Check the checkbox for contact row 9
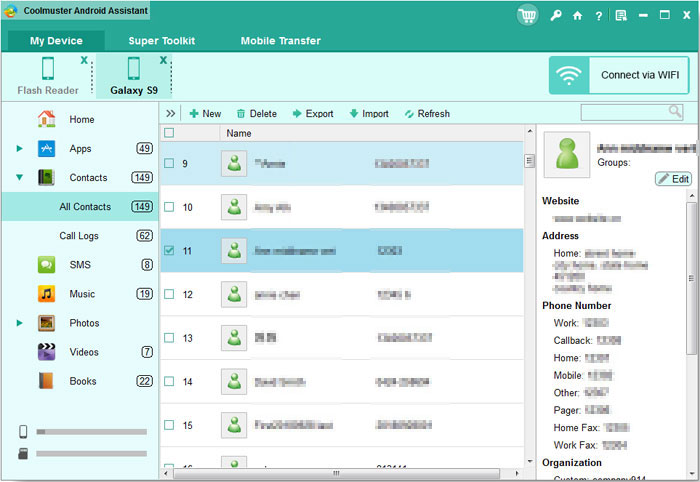This screenshot has width=700, height=482. click(169, 163)
